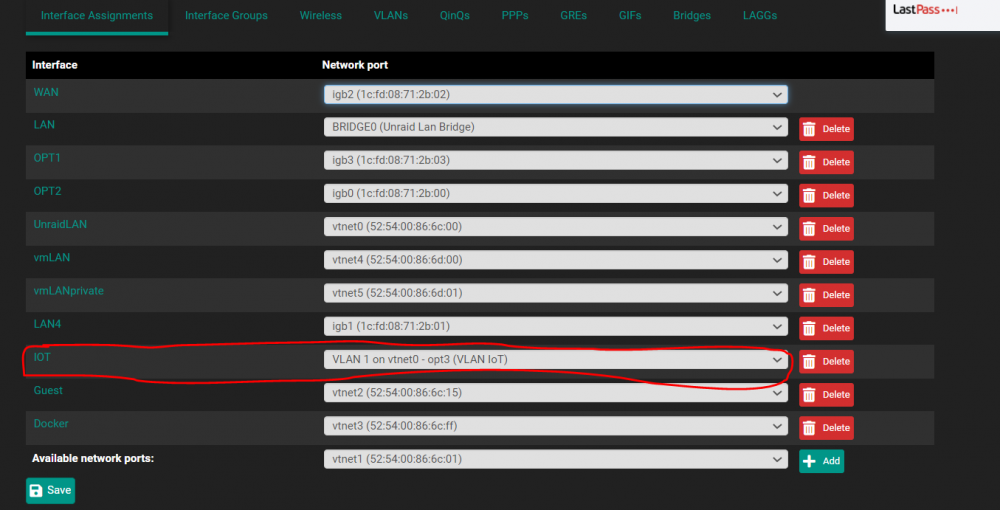Expand the OPT1 network port dropdown
Viewport: 1000px width, 510px height.
click(x=555, y=160)
